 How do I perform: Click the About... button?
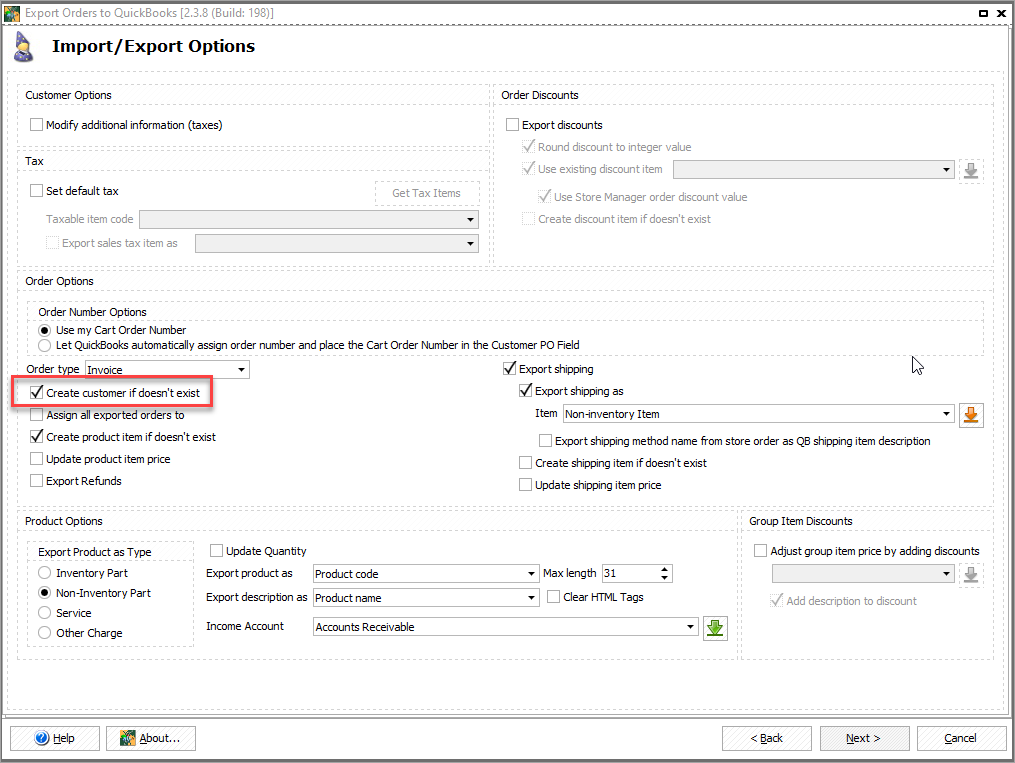tap(151, 738)
